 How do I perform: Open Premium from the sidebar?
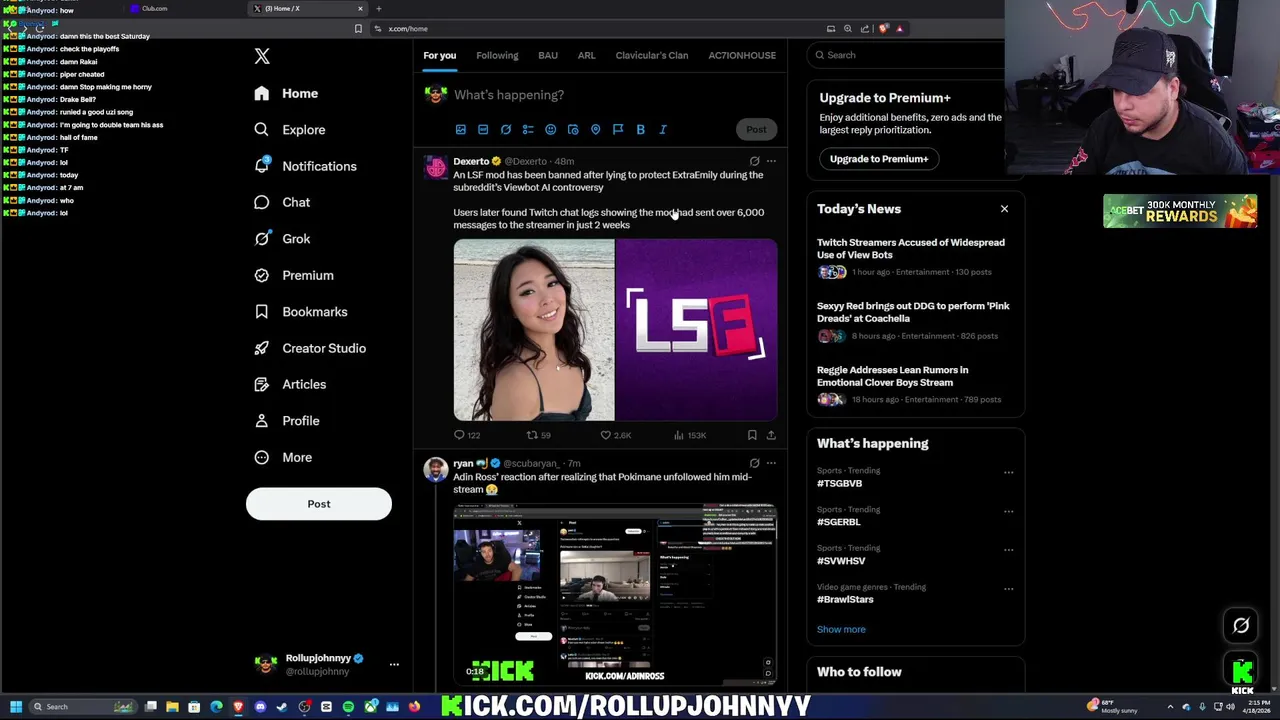(x=294, y=275)
